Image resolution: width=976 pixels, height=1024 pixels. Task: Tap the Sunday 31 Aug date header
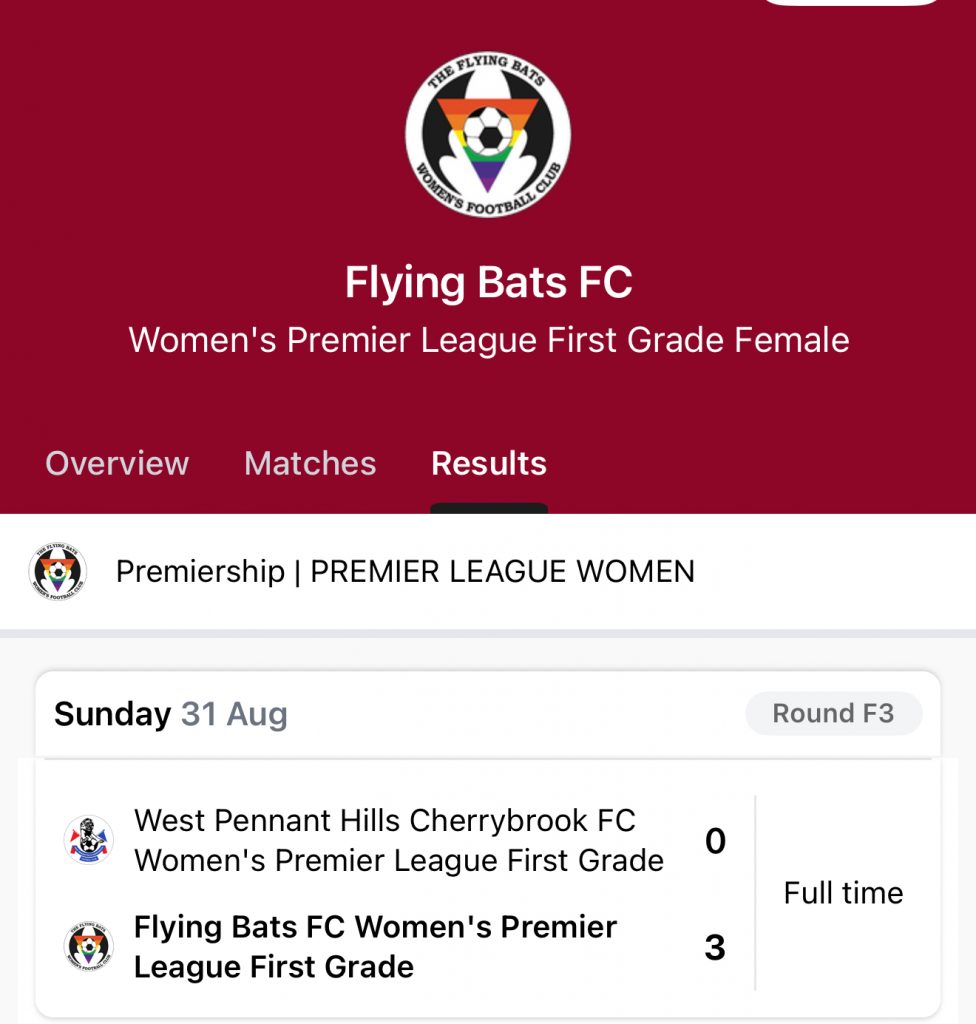click(x=171, y=713)
